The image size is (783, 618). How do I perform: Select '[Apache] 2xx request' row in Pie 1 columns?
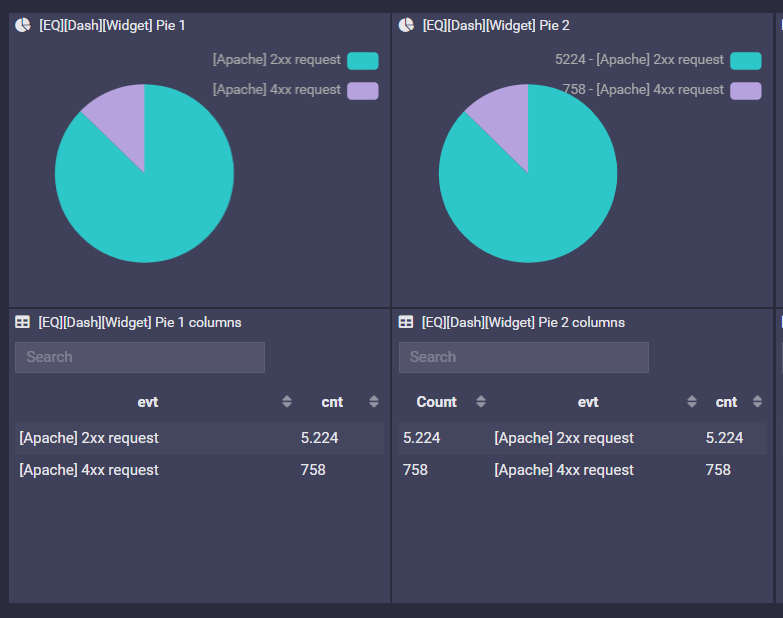point(200,438)
